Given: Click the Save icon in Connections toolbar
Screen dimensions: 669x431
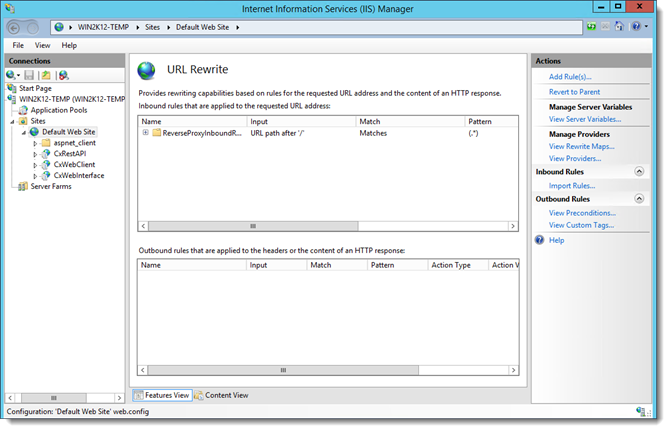Looking at the screenshot, I should (x=30, y=75).
